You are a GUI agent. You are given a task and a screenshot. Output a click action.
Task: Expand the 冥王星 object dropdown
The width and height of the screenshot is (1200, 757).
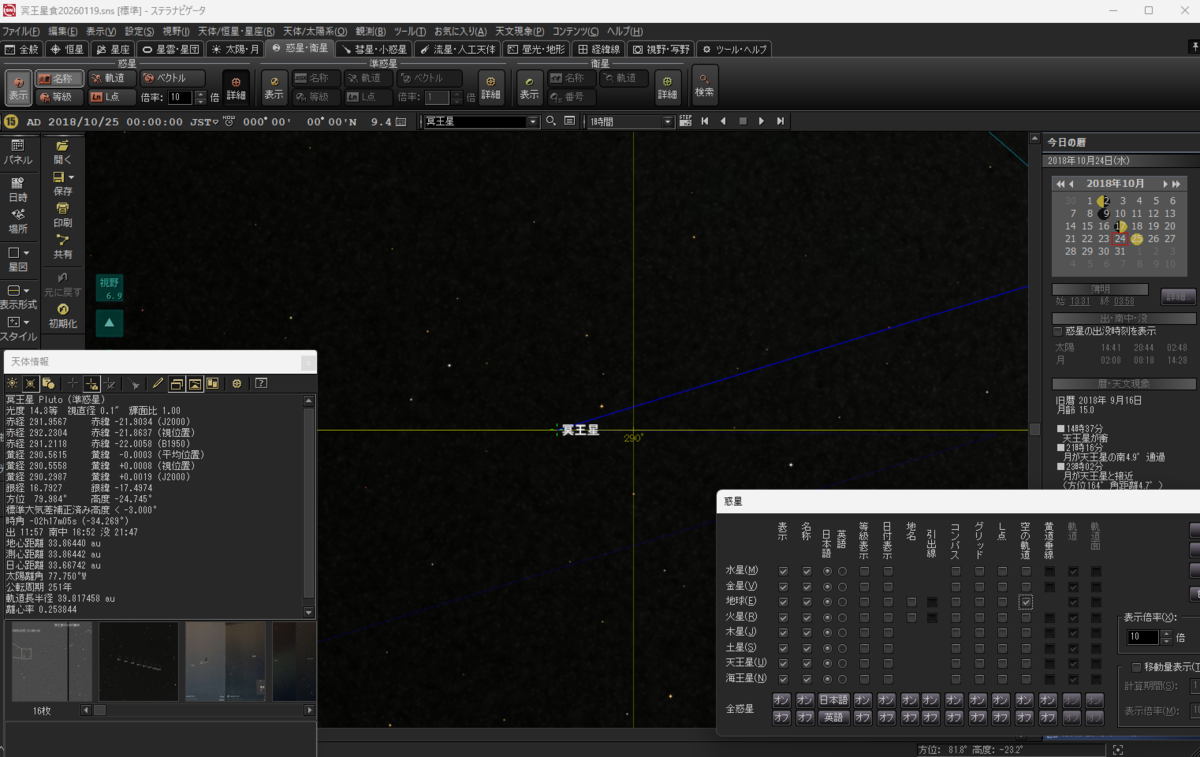(533, 121)
